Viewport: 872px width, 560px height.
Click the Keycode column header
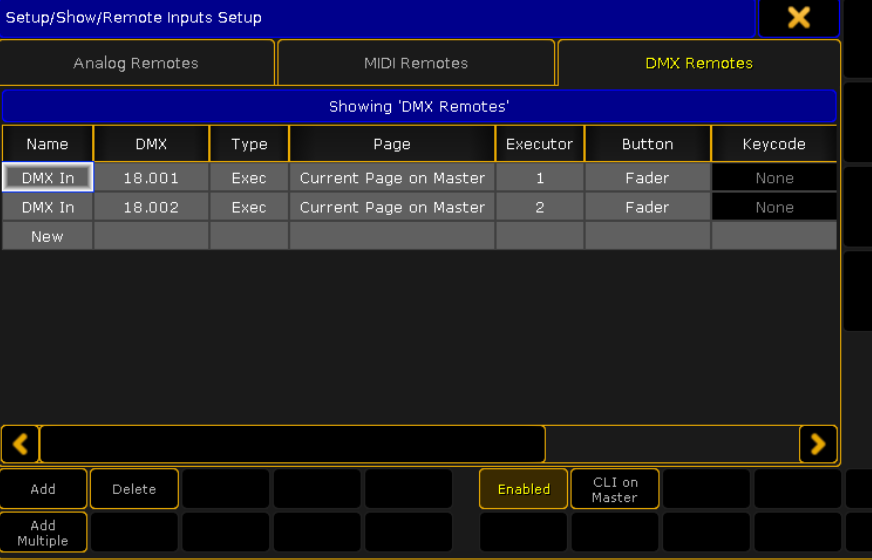pos(774,144)
